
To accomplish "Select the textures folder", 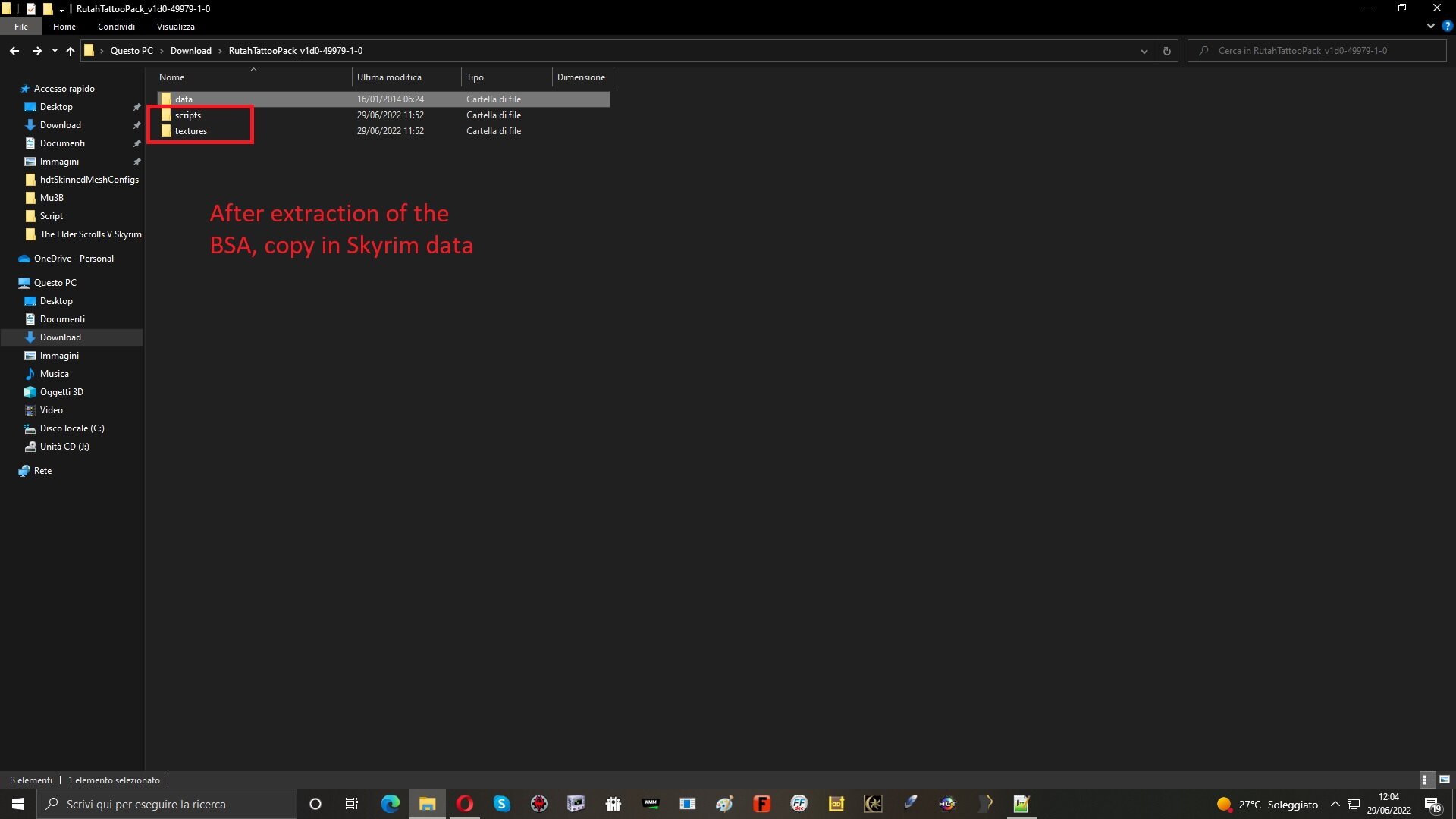I will pos(190,131).
